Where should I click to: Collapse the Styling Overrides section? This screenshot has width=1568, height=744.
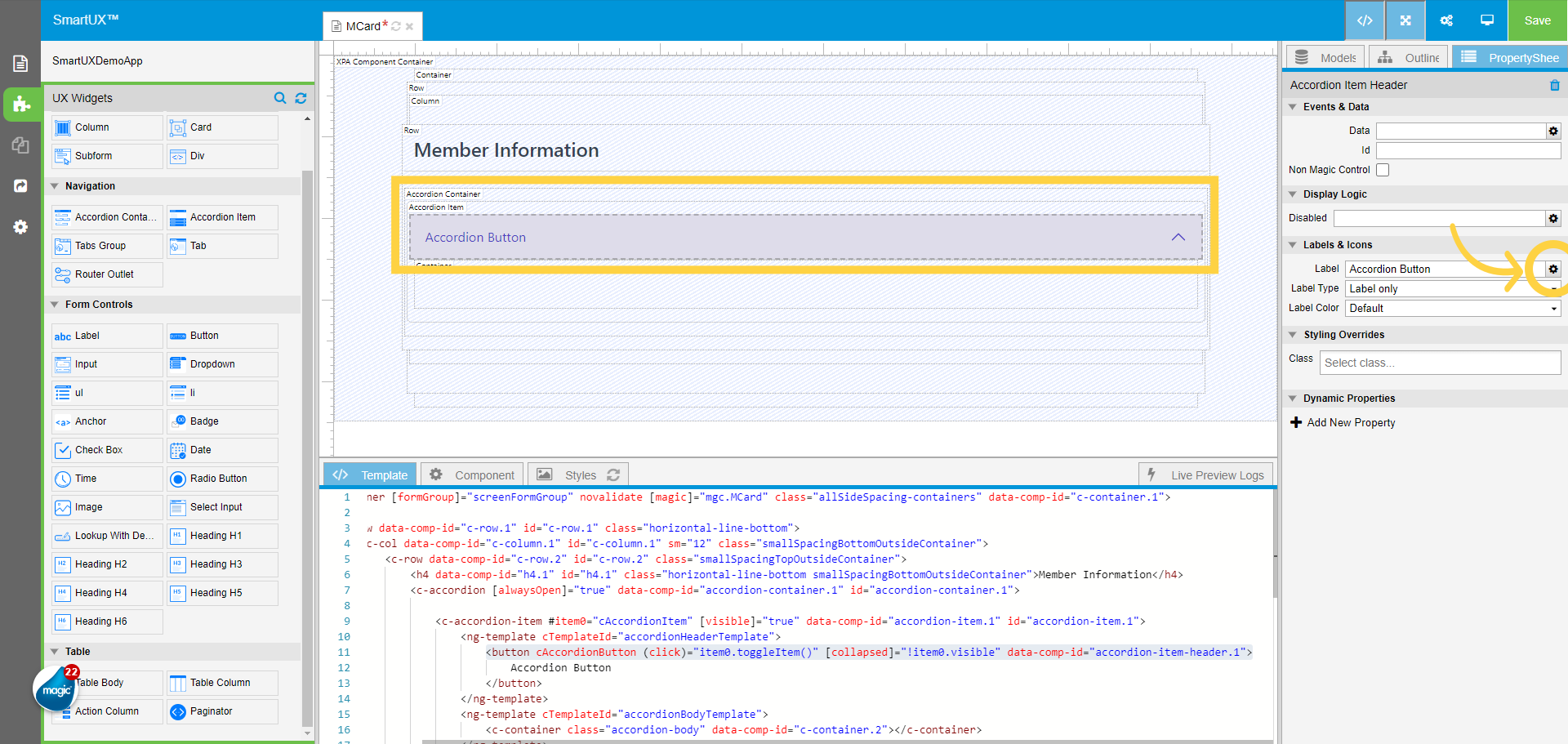(1293, 335)
